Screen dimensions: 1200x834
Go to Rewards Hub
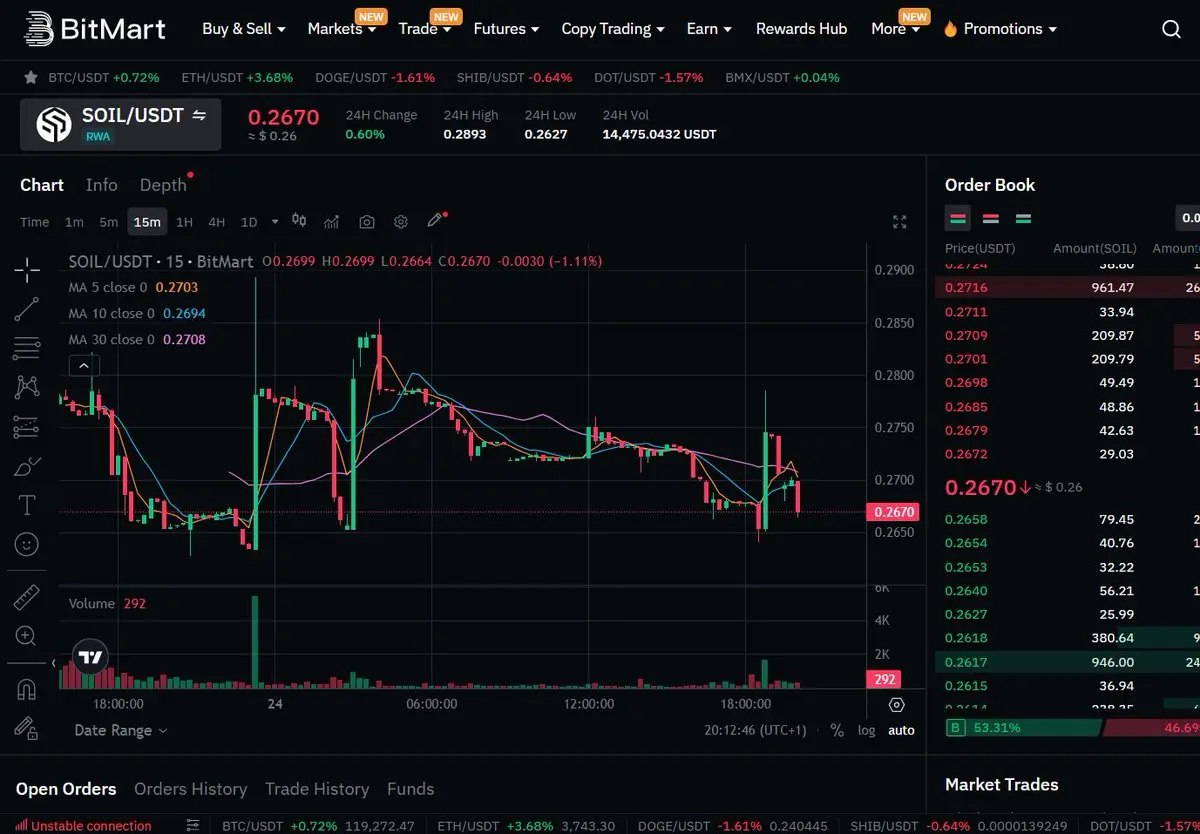point(801,29)
